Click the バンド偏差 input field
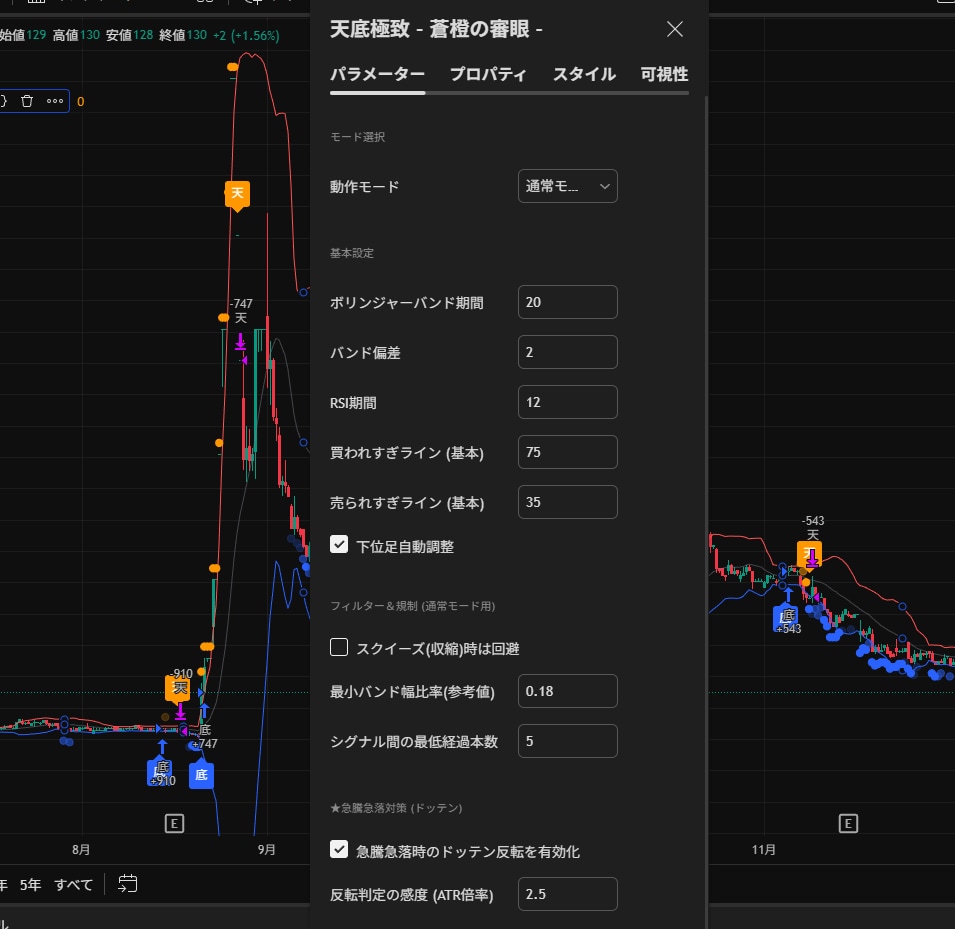955x929 pixels. point(568,352)
